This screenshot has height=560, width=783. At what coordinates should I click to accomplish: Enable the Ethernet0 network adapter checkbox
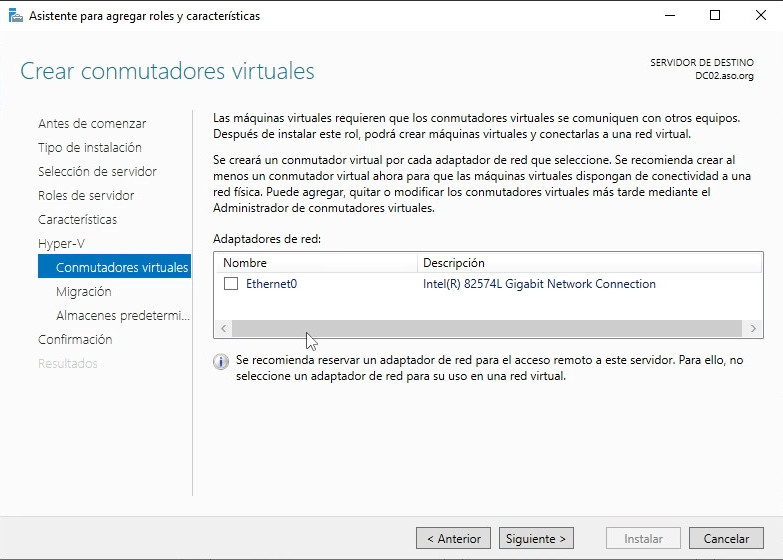(x=231, y=284)
